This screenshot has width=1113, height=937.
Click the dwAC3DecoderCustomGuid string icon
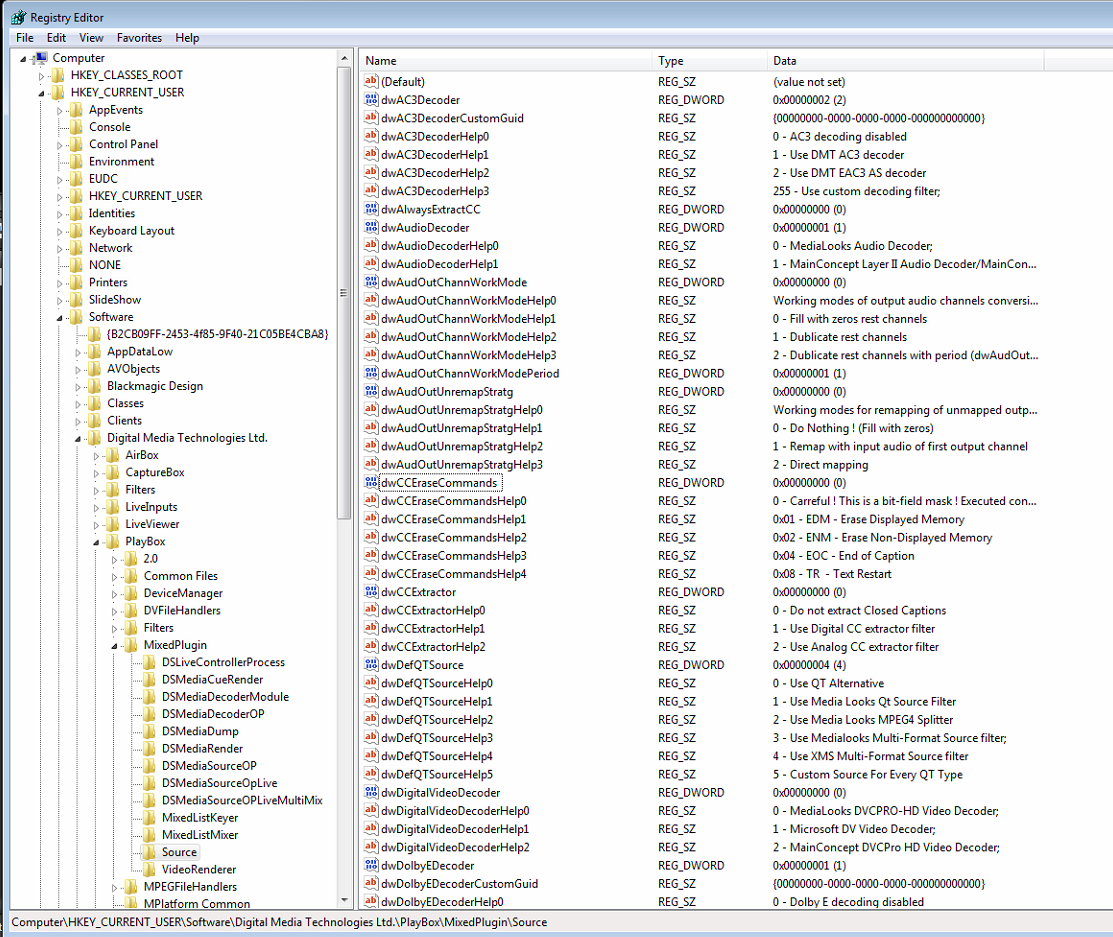(371, 118)
